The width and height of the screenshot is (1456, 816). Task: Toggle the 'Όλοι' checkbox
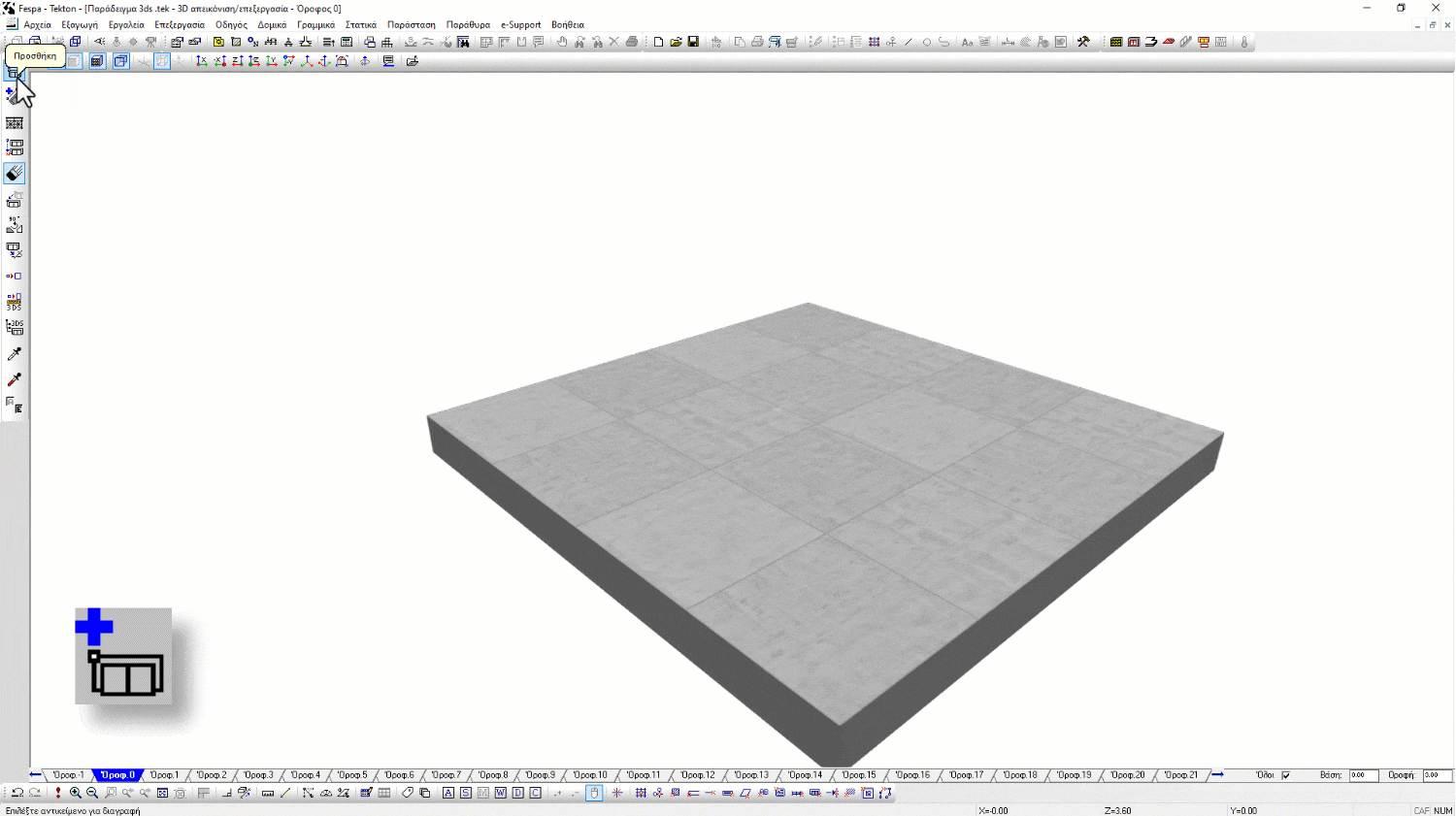[x=1286, y=775]
